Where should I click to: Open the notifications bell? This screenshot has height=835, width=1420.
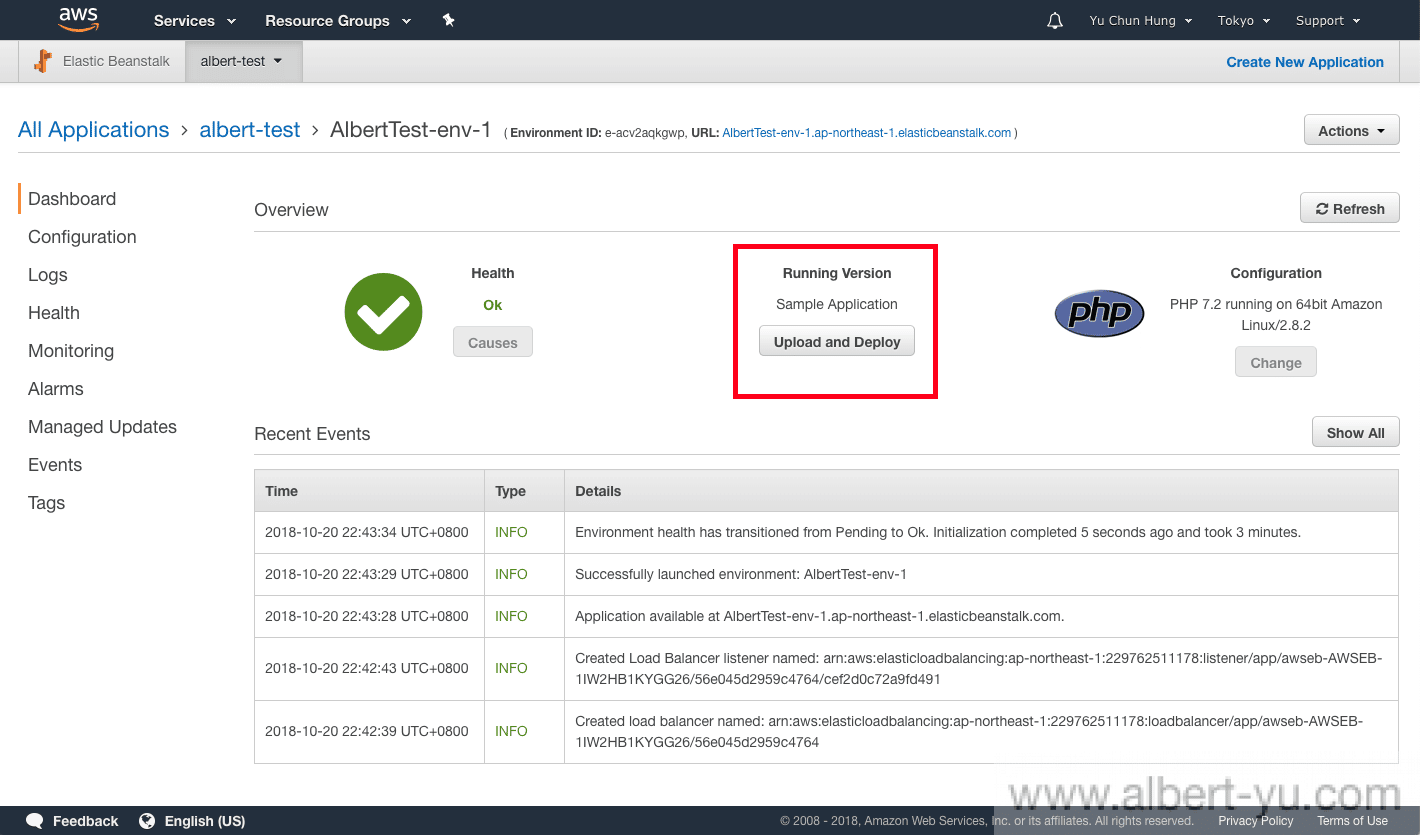(1054, 21)
